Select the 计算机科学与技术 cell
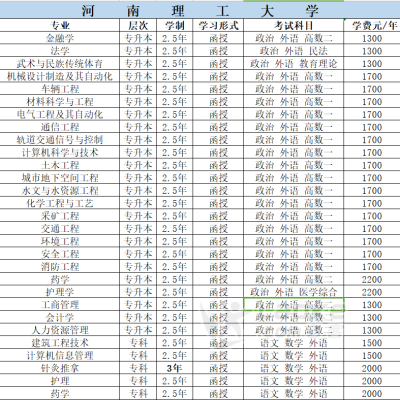This screenshot has height=400, width=400. click(x=60, y=152)
